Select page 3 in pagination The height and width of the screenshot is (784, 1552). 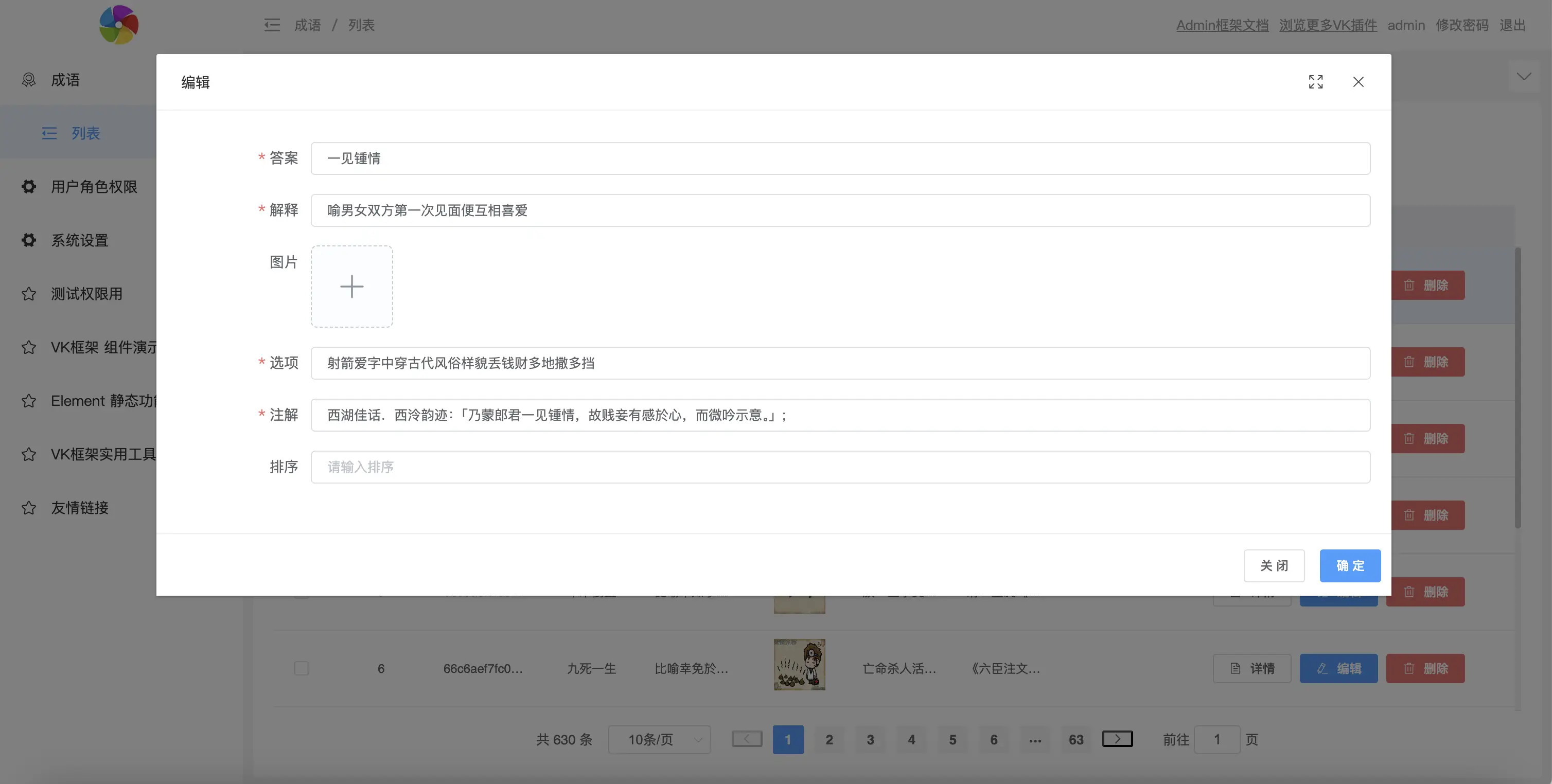point(870,739)
